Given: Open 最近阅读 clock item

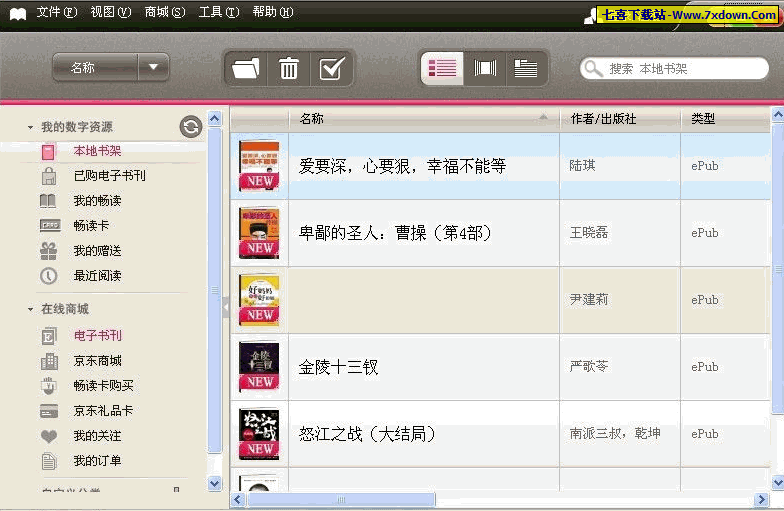Looking at the screenshot, I should (97, 276).
